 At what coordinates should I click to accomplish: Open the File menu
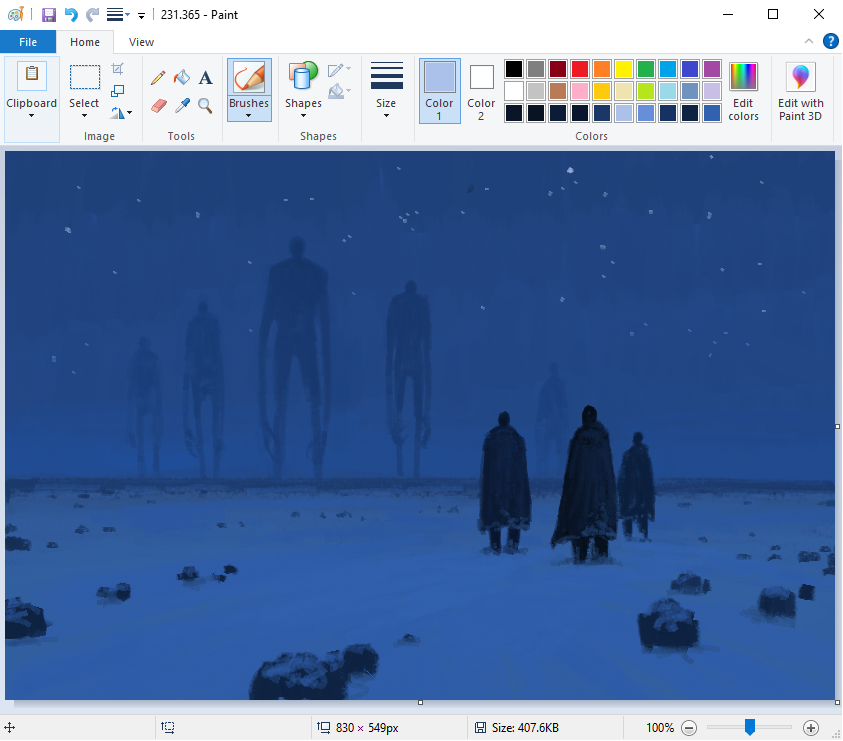coord(28,42)
